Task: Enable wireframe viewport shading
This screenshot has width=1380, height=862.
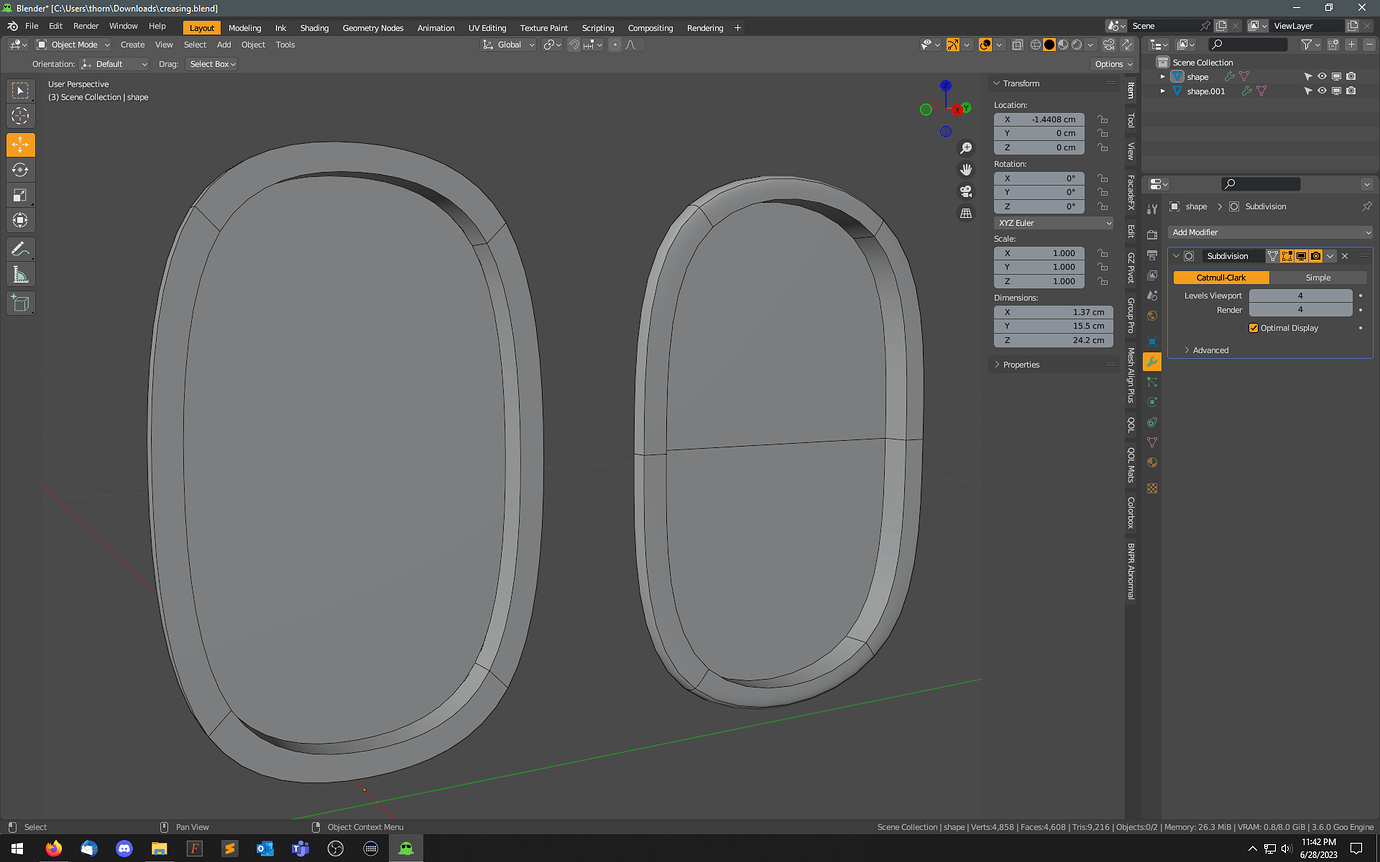Action: tap(1035, 44)
